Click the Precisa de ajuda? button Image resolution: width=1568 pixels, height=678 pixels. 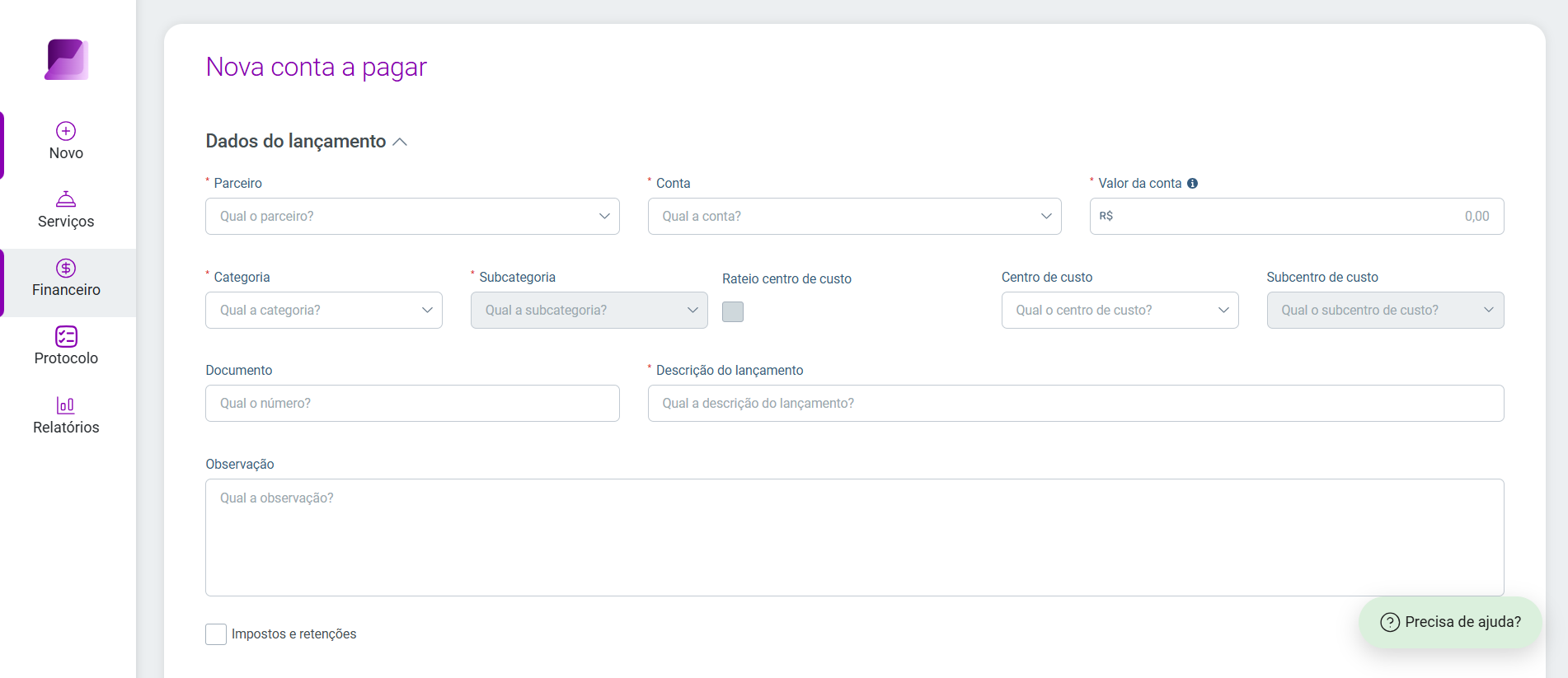(x=1450, y=622)
